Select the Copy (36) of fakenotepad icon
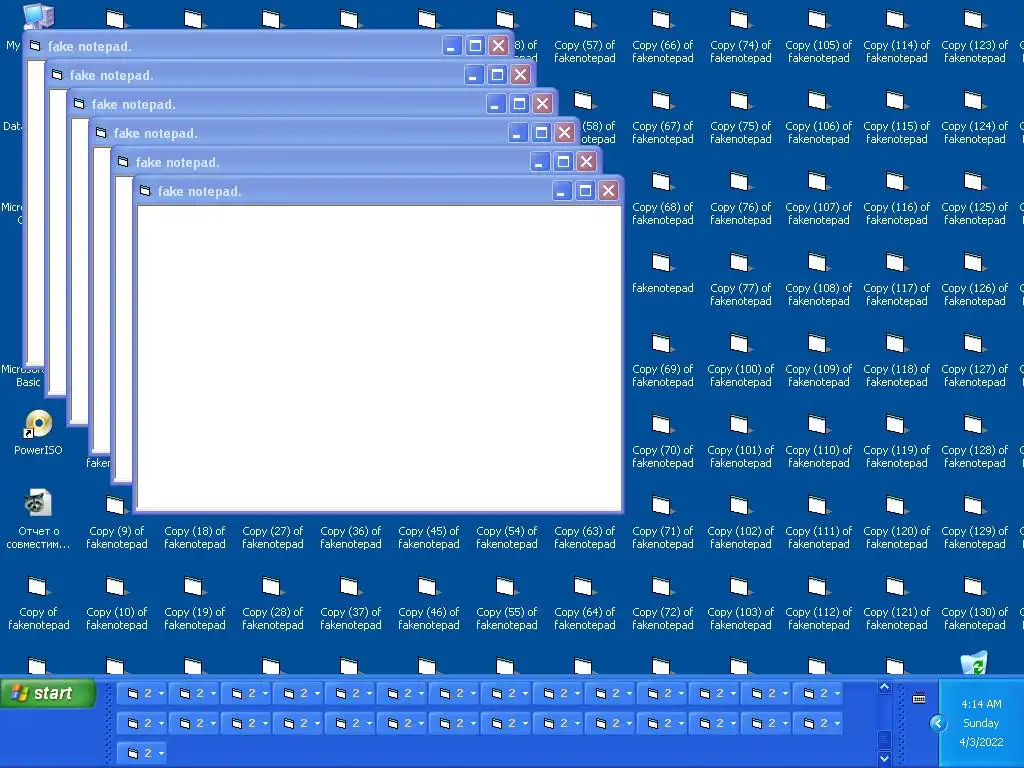This screenshot has height=768, width=1024. click(351, 537)
